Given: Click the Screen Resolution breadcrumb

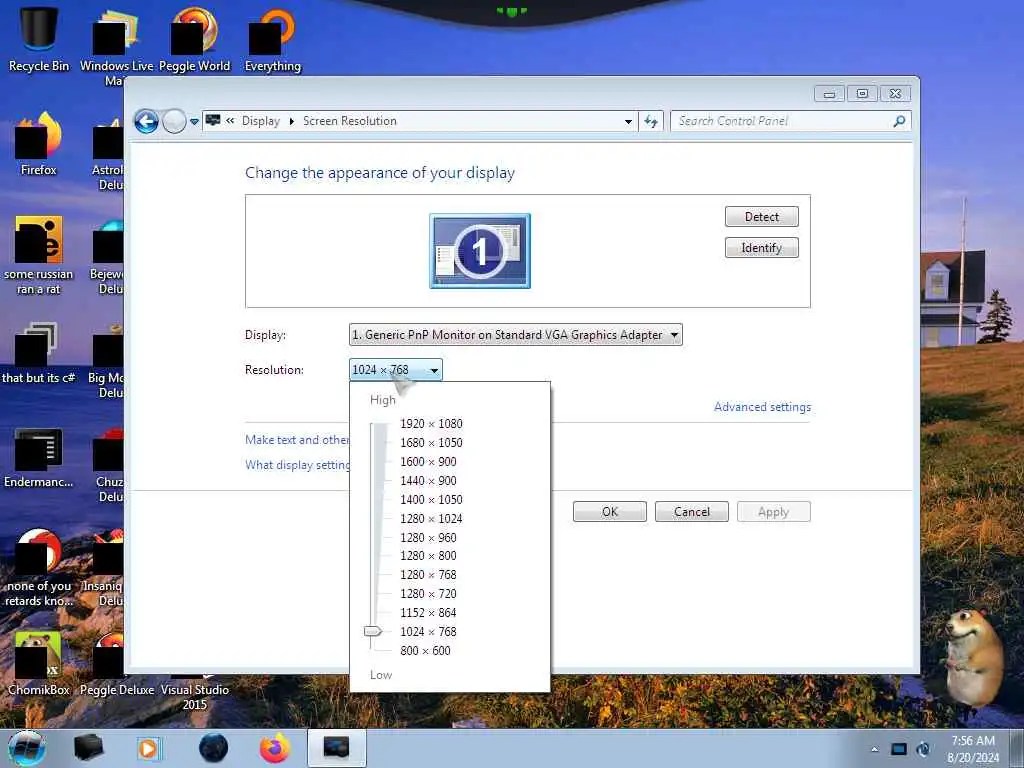Looking at the screenshot, I should pyautogui.click(x=349, y=121).
